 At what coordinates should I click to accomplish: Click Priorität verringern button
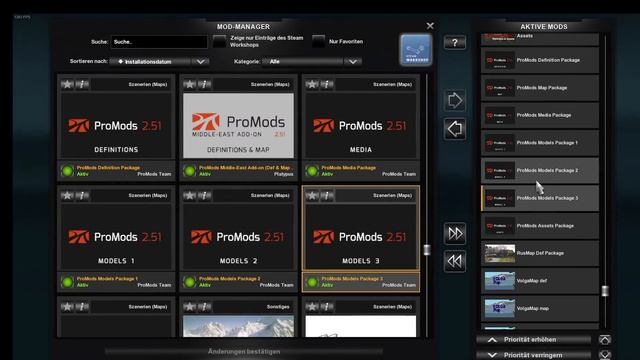[x=533, y=355]
